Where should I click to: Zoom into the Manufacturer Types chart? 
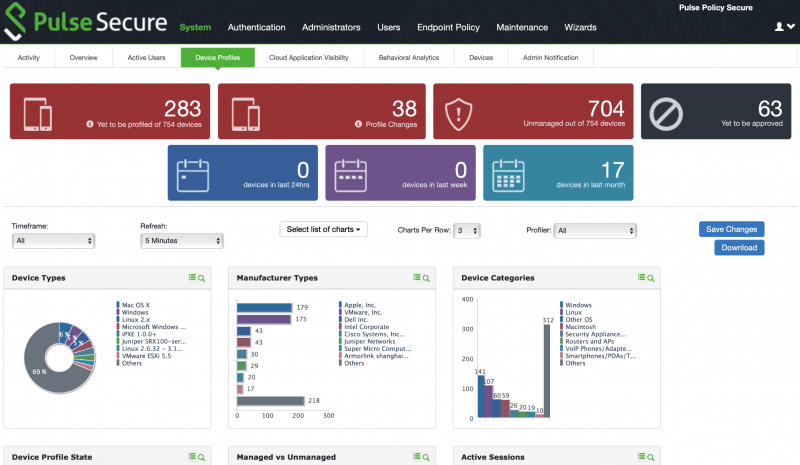(426, 278)
